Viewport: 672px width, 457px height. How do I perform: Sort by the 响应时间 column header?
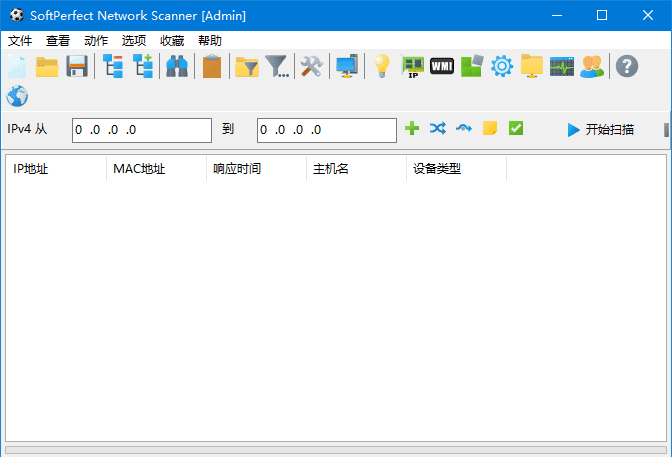[256, 168]
